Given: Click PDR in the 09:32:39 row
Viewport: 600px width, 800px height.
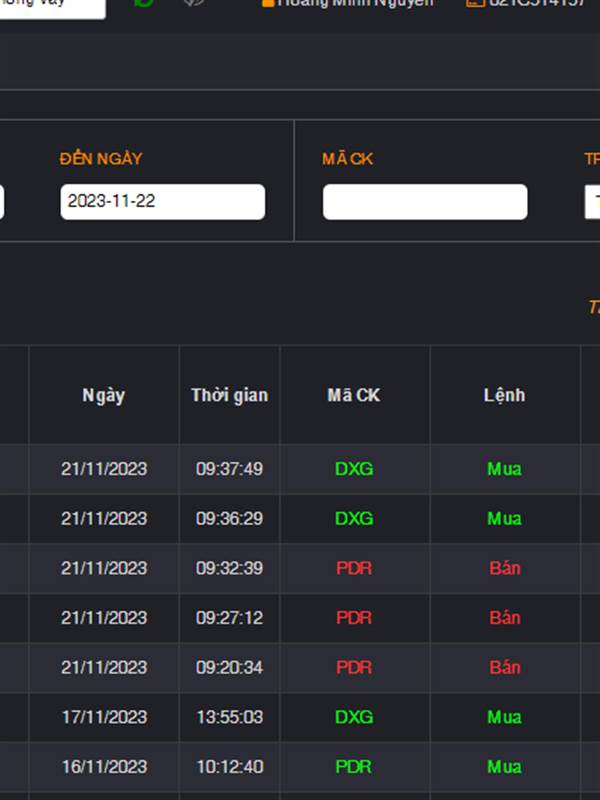Looking at the screenshot, I should (354, 568).
